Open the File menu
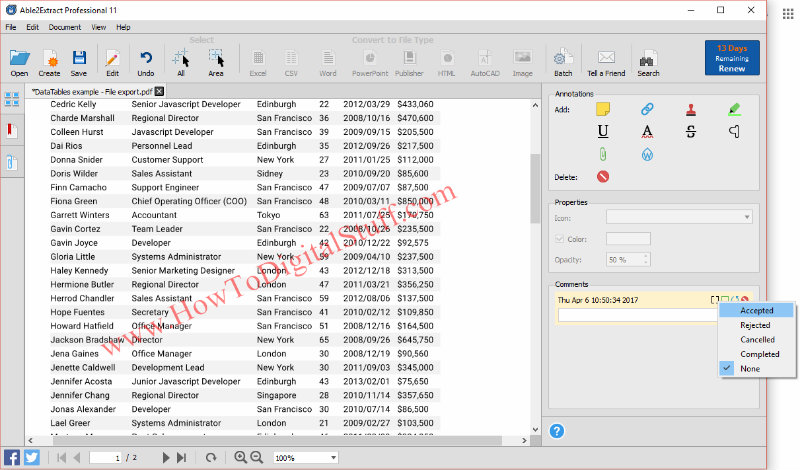The image size is (800, 470). coord(11,27)
